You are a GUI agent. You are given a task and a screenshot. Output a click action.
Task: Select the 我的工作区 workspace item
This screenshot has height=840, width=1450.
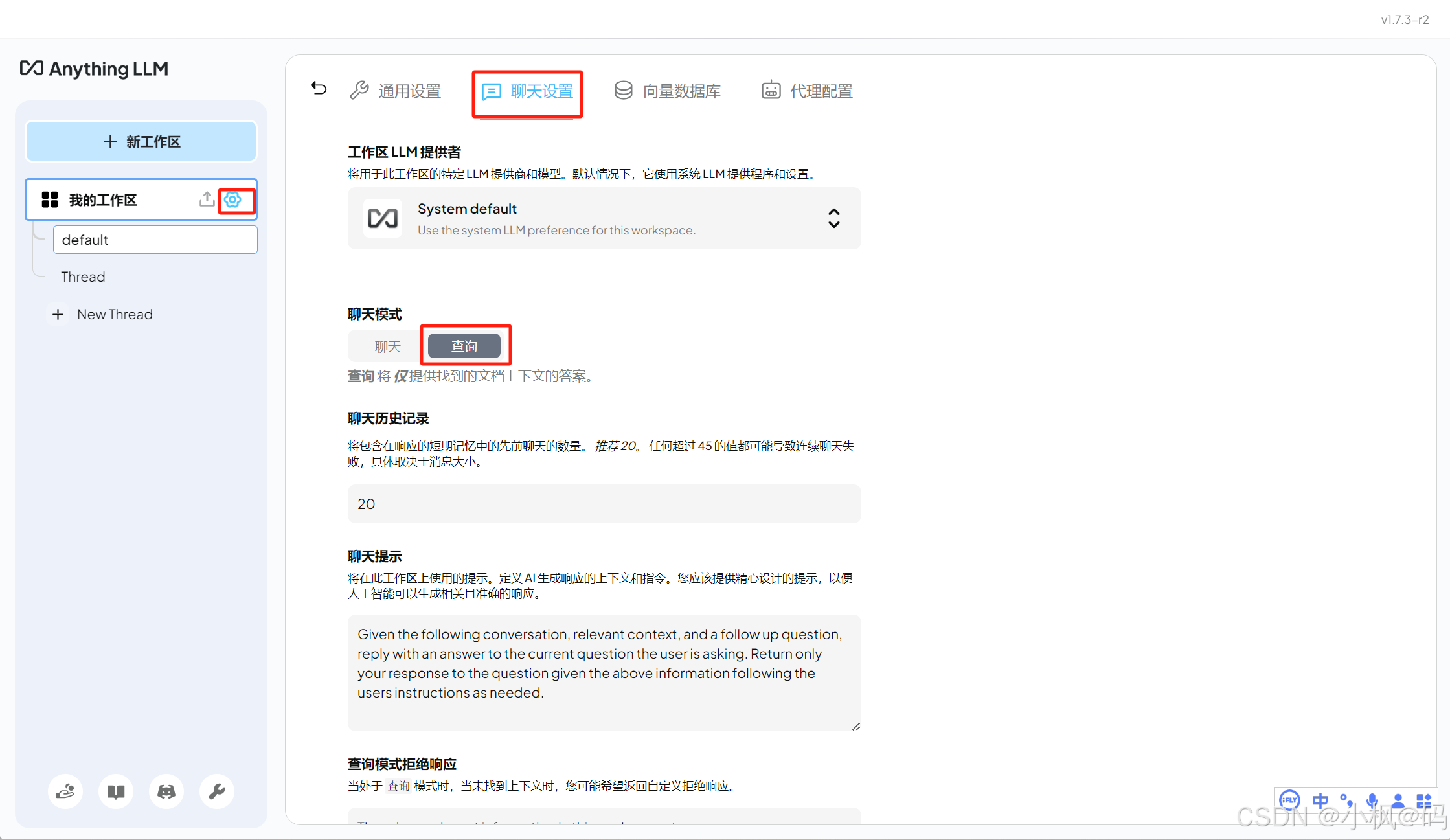(104, 200)
